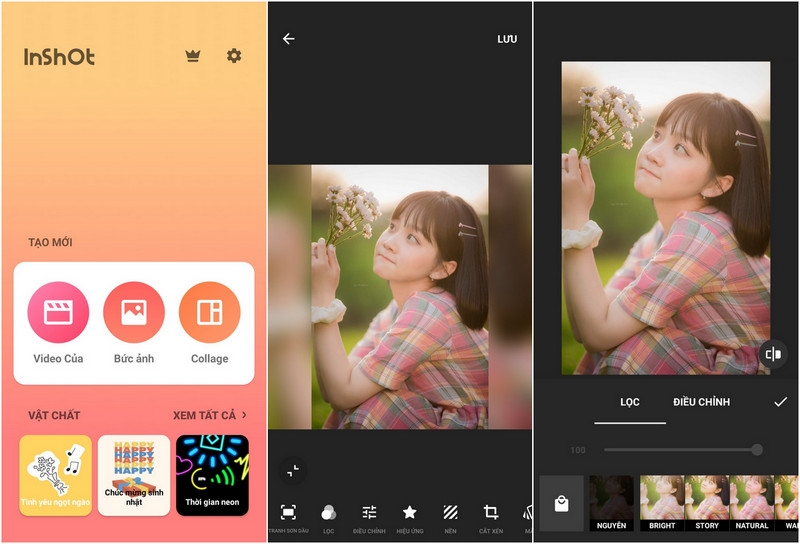Open InShot Pro crown icon
The width and height of the screenshot is (800, 544).
pos(193,56)
